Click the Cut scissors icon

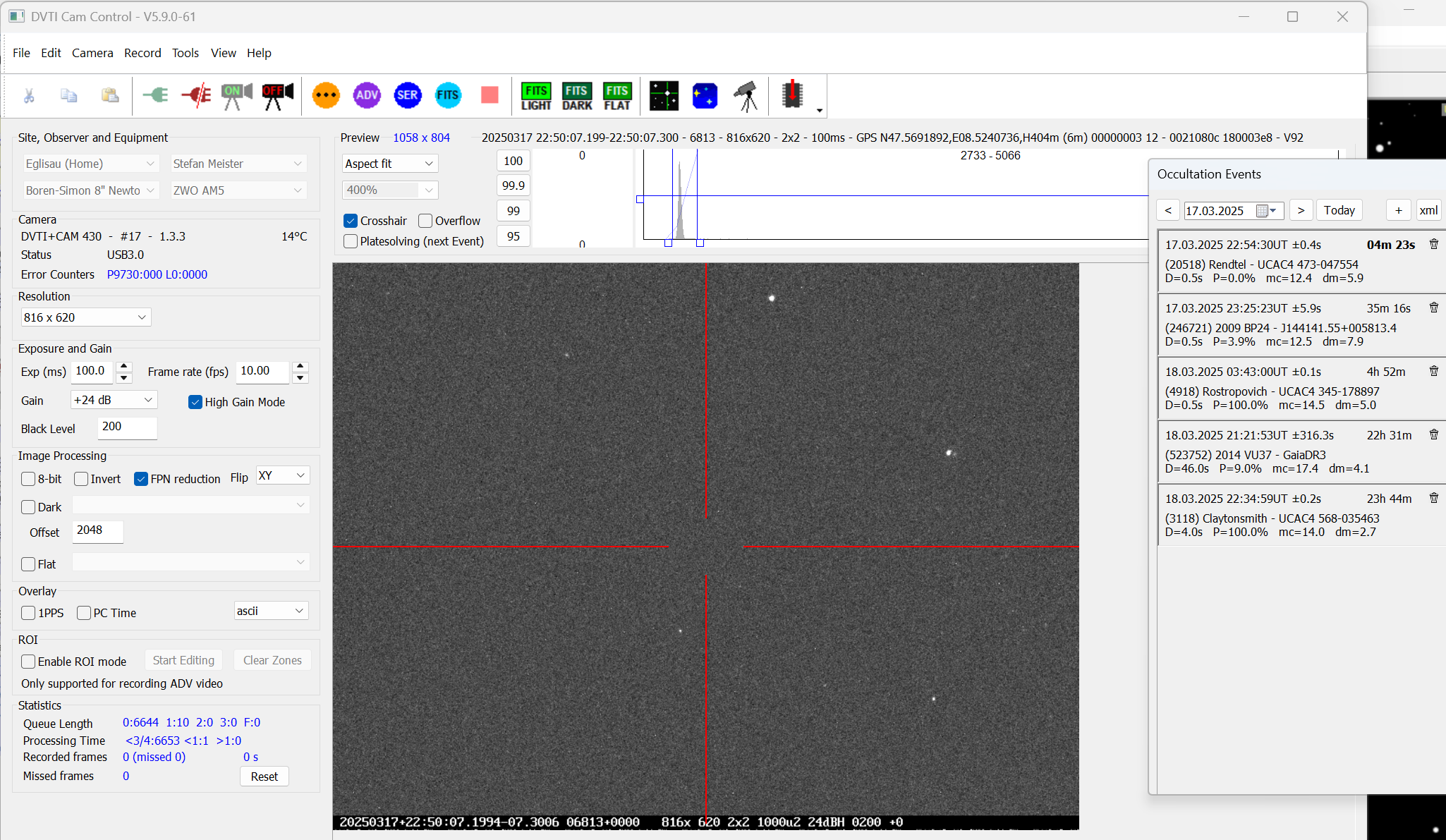pyautogui.click(x=29, y=95)
